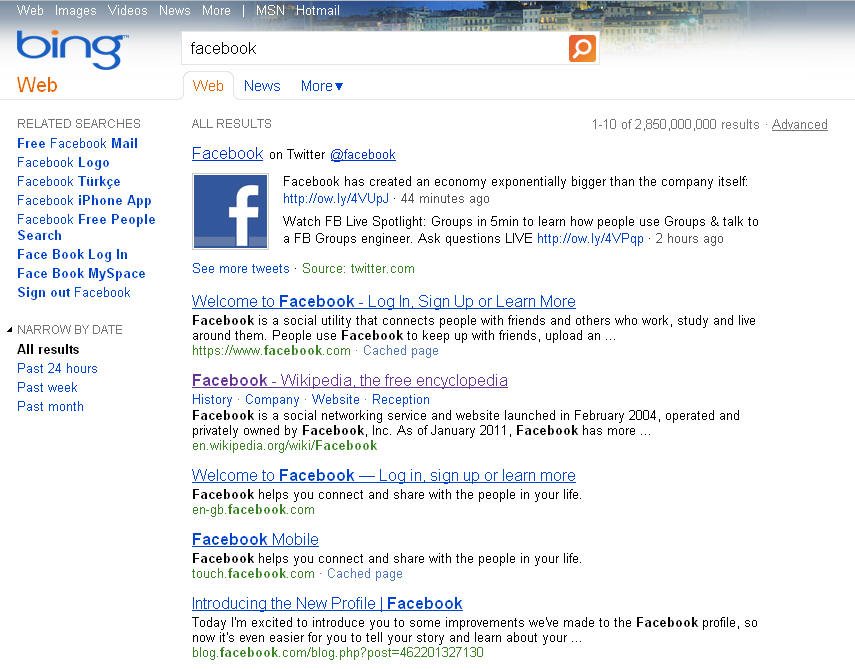Viewport: 855px width, 669px height.
Task: Click the orange search magnifier button
Action: coord(582,49)
